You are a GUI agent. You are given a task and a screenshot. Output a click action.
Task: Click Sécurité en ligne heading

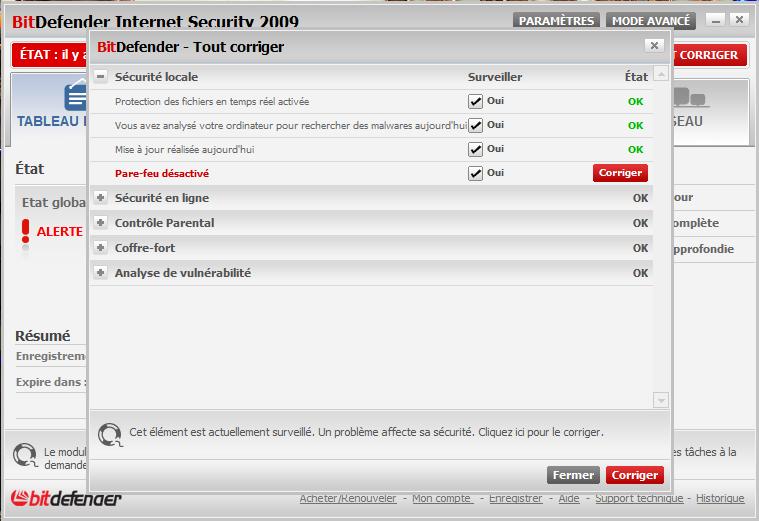coord(162,198)
